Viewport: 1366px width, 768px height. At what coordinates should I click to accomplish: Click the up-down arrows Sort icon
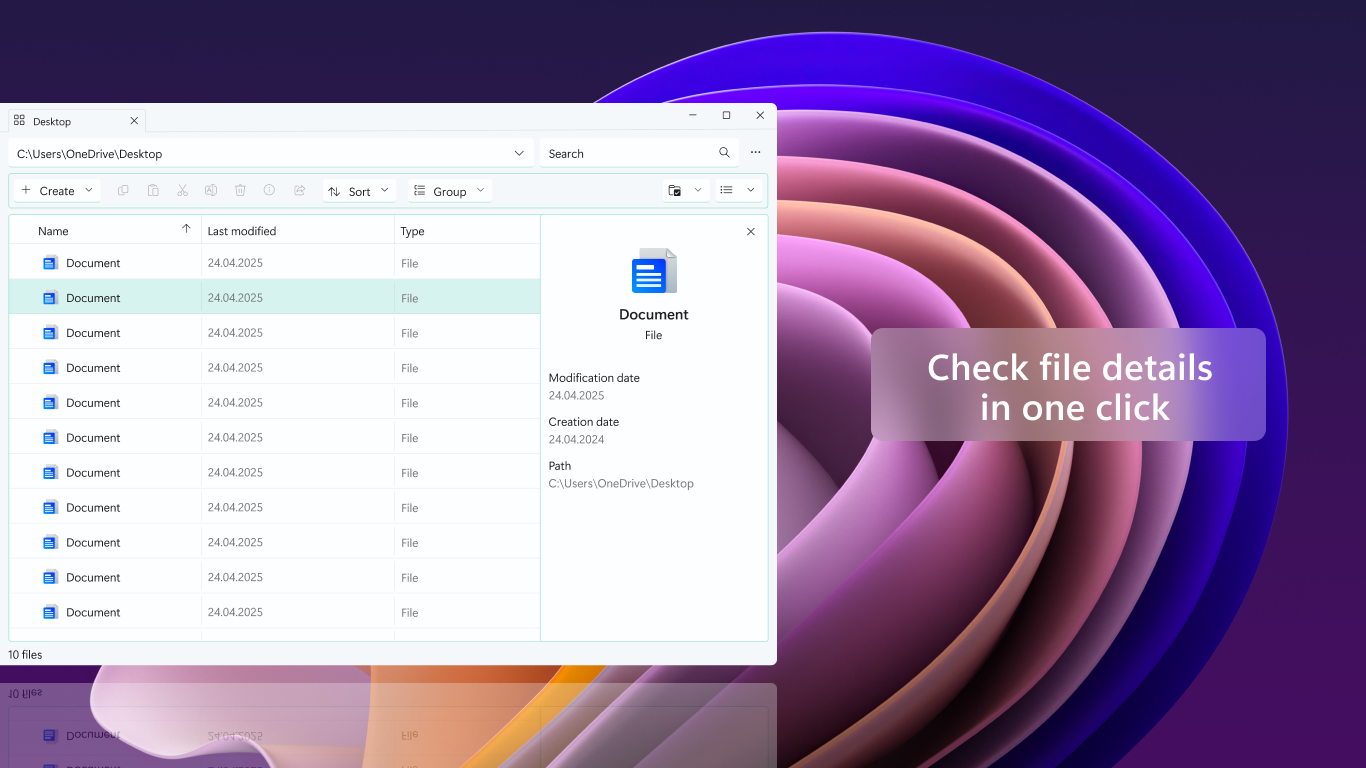(x=334, y=191)
